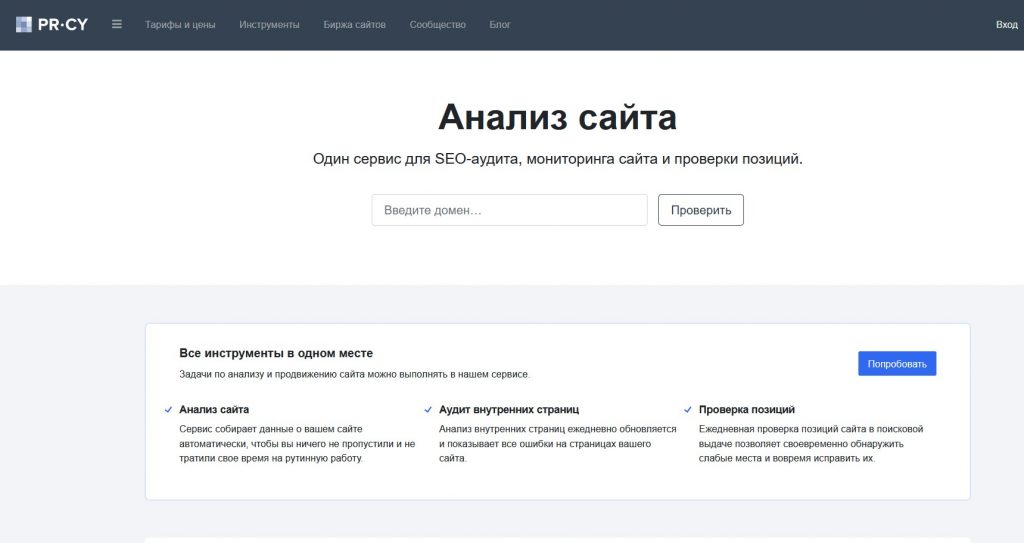The height and width of the screenshot is (543, 1024).
Task: Click the PR-CY logo
Action: [x=52, y=24]
